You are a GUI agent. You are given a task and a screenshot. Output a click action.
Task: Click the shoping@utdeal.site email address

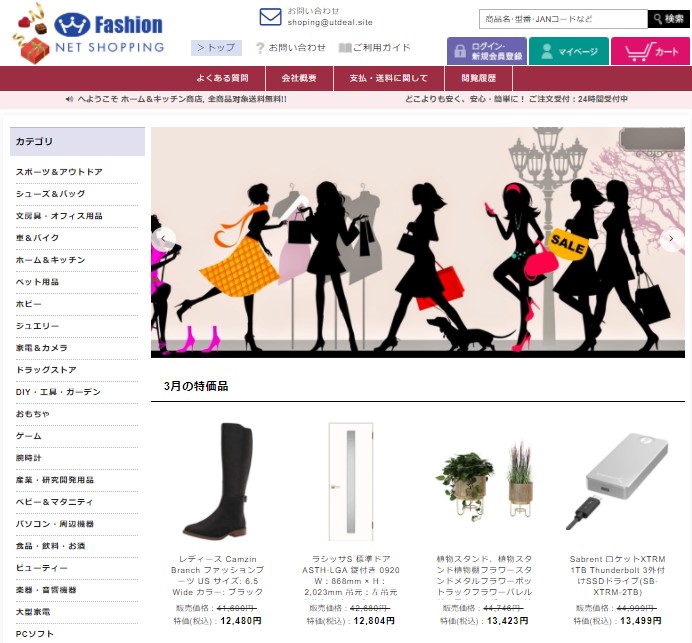click(330, 23)
